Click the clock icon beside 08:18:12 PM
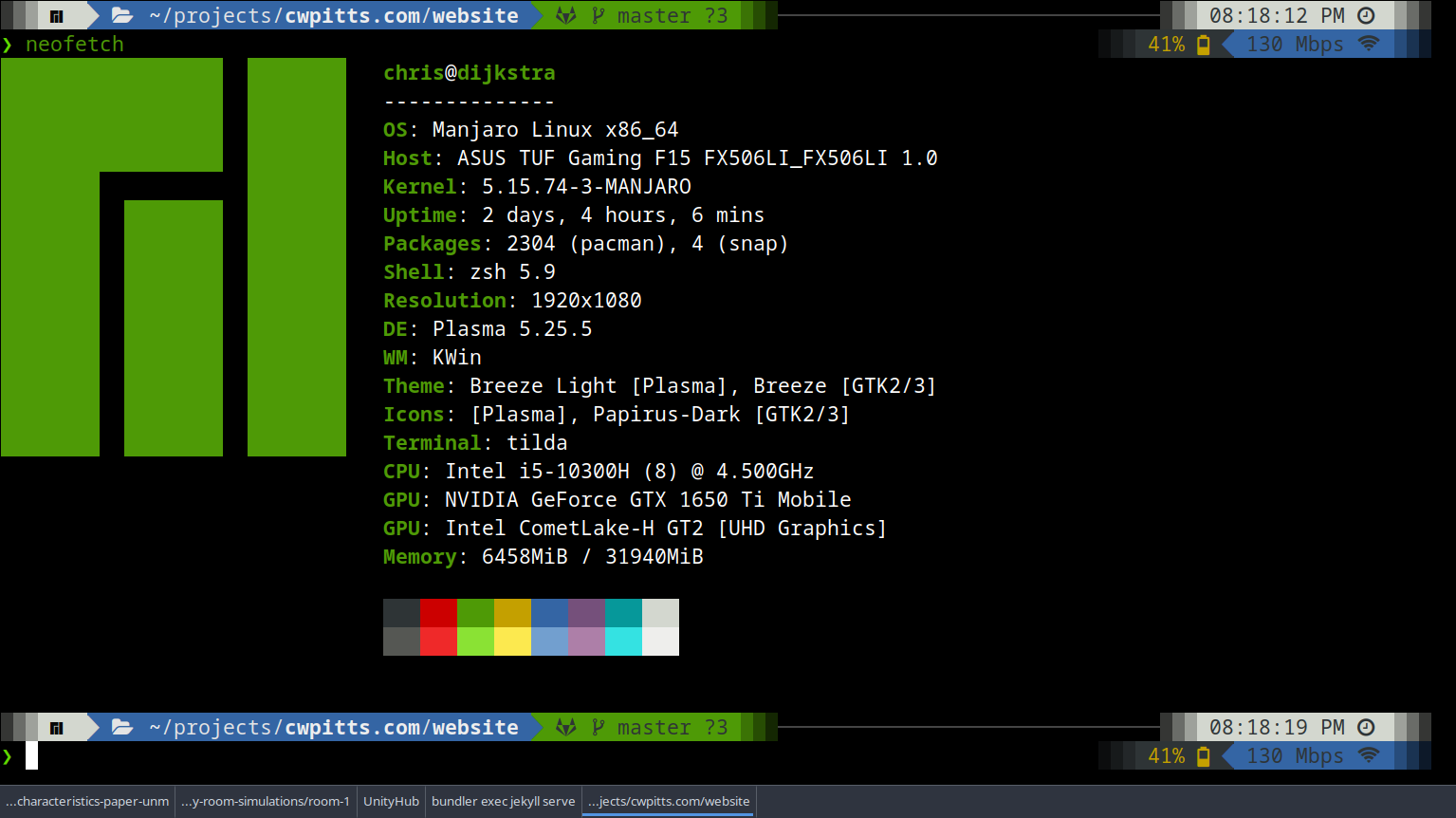 coord(1366,15)
